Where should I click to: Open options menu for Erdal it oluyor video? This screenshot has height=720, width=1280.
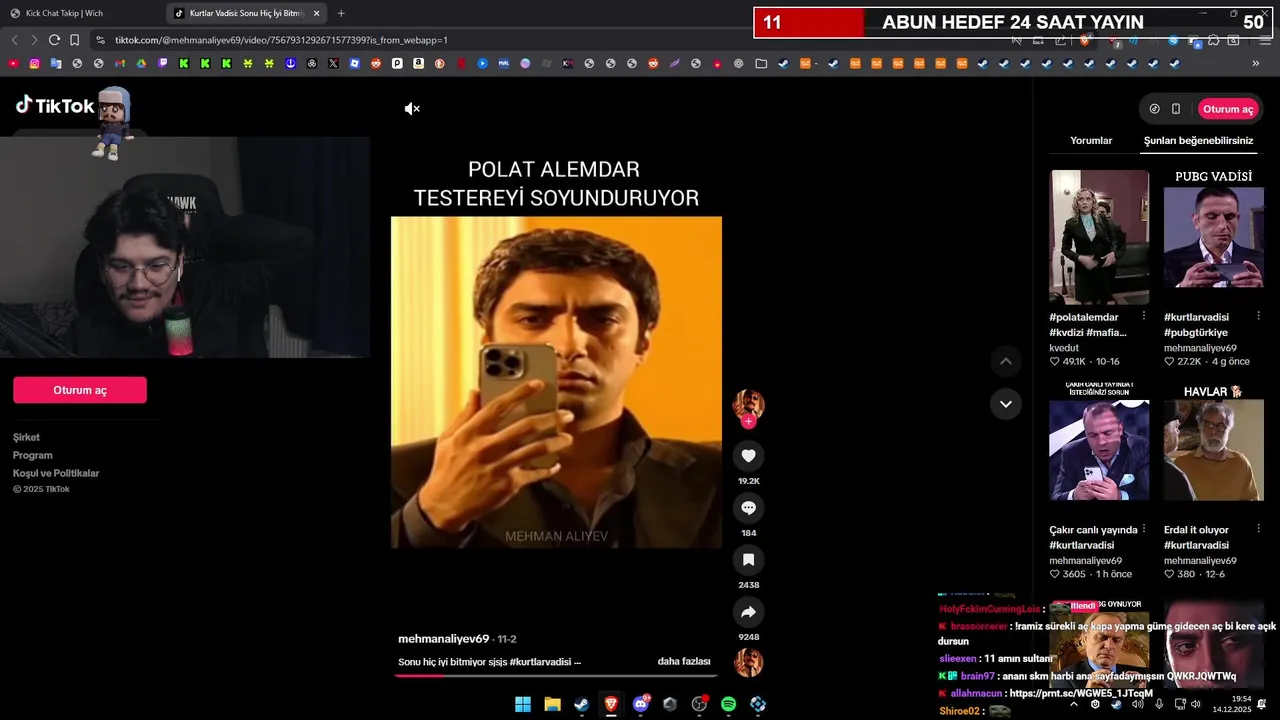(1258, 529)
